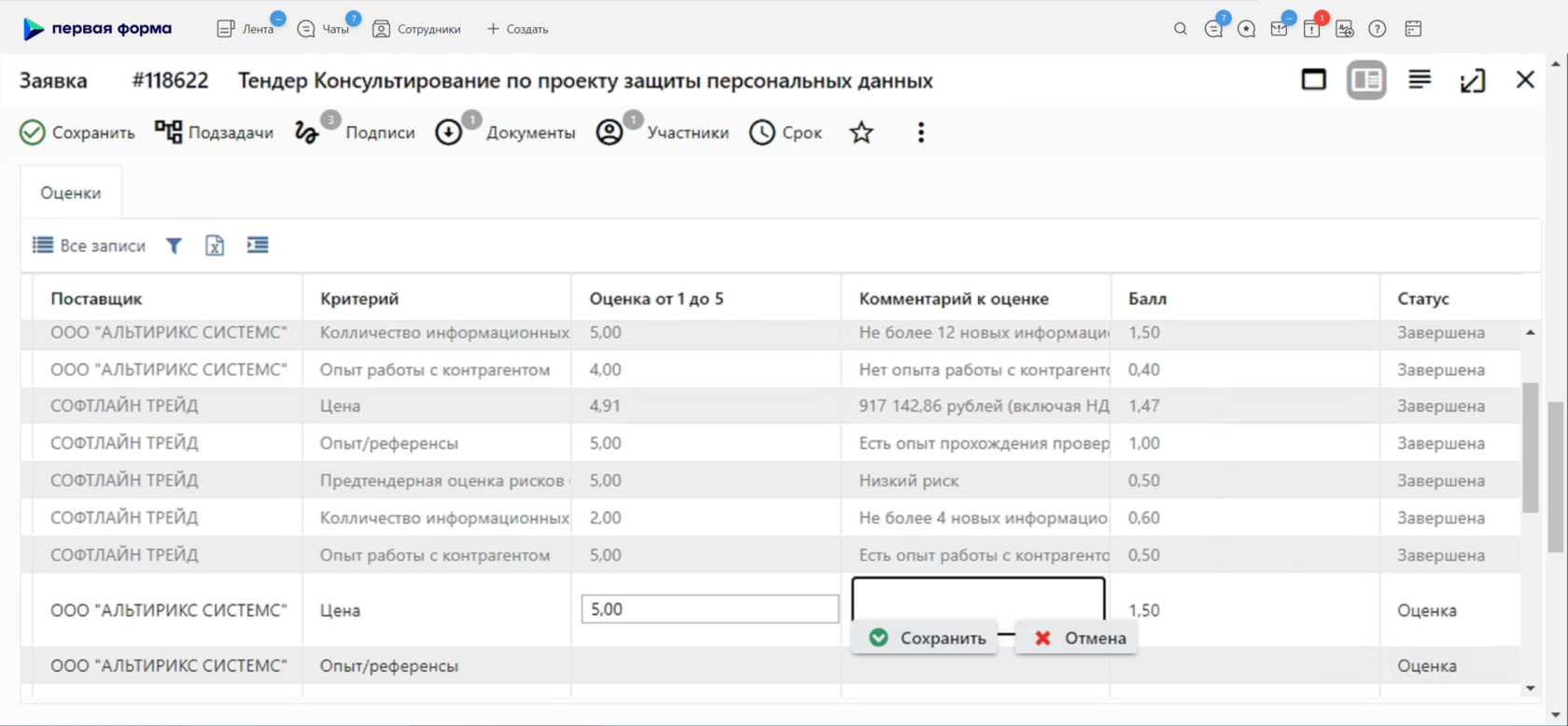The image size is (1568, 726).
Task: Select the Опыт/референсы cell for ООО АЛЬТИРИКС
Action: tap(437, 666)
